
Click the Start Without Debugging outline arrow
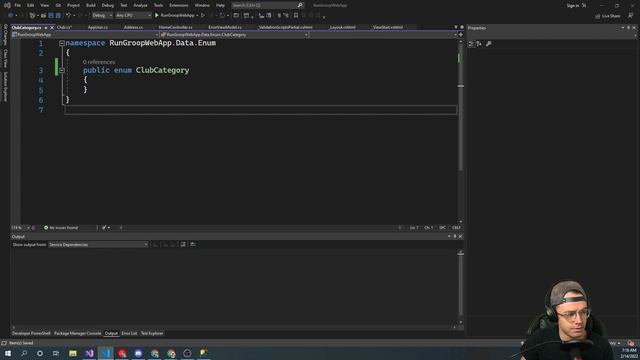coord(203,16)
